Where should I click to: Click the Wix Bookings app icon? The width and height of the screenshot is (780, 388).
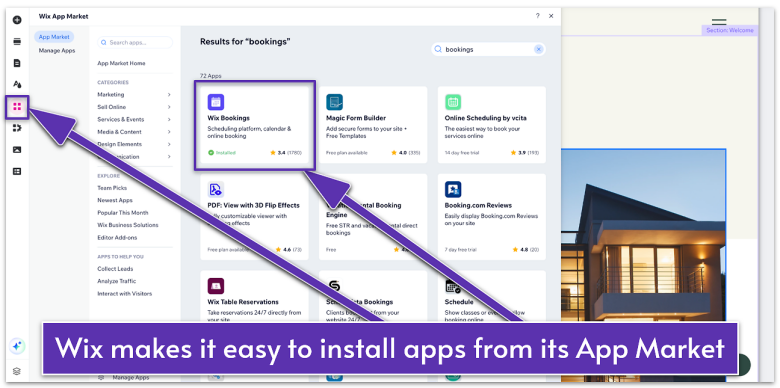216,102
